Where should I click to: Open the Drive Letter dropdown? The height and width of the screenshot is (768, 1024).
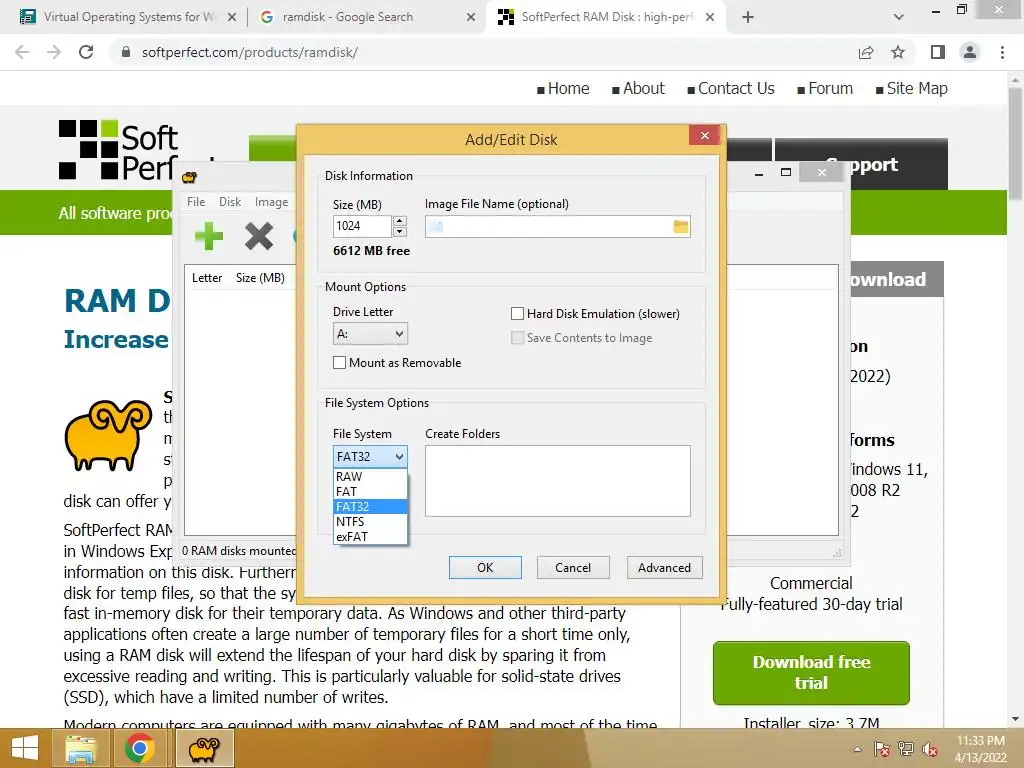coord(370,334)
